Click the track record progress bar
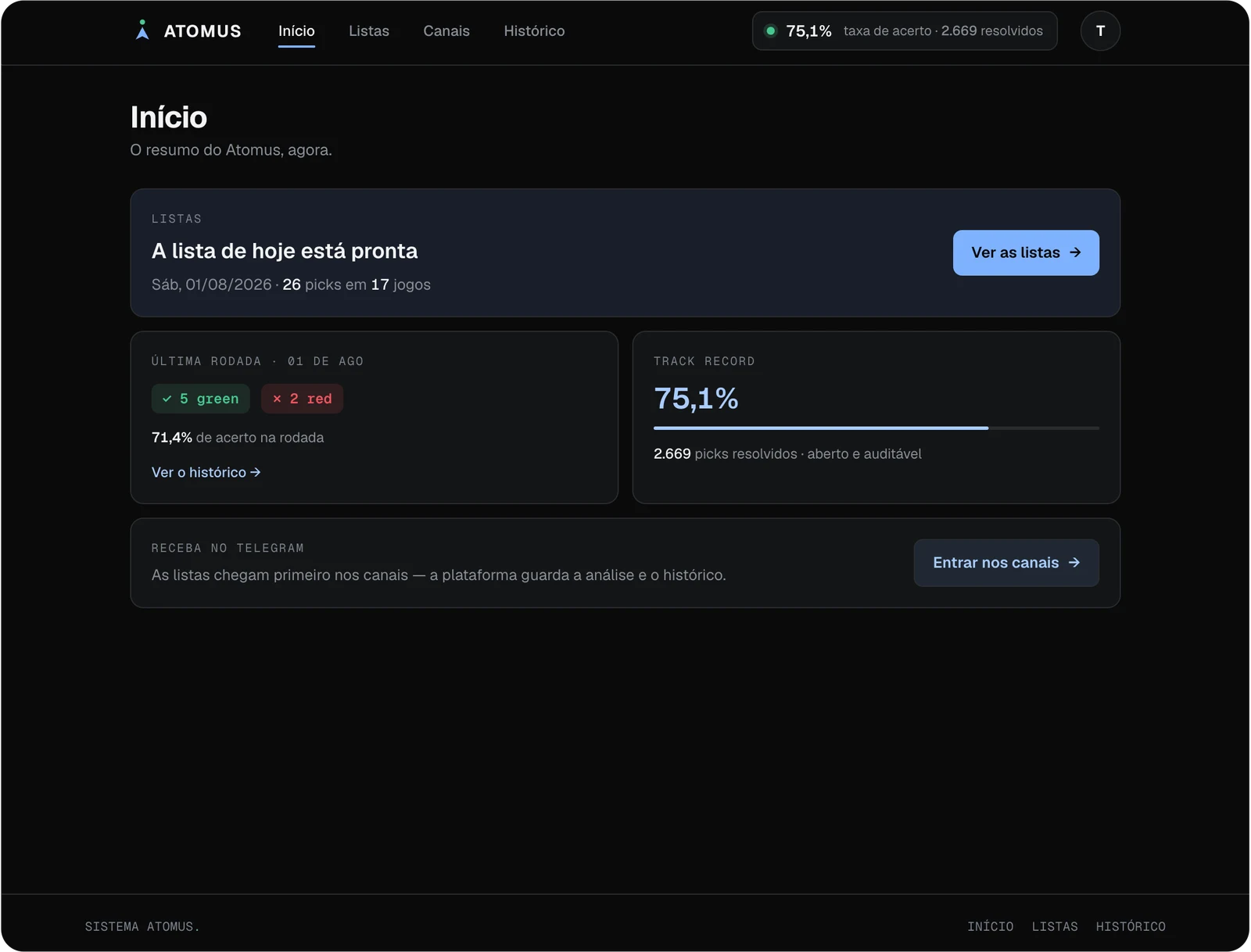 click(x=876, y=428)
